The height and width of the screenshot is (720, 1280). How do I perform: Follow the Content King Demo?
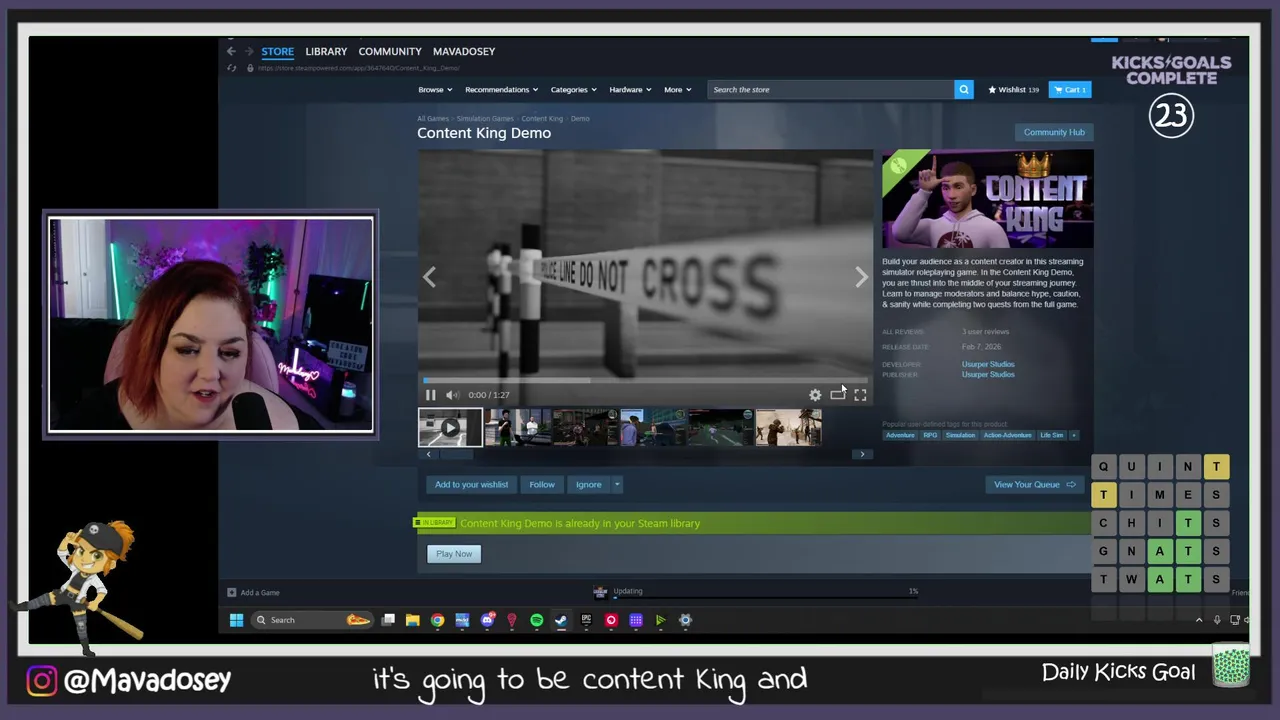click(x=542, y=485)
